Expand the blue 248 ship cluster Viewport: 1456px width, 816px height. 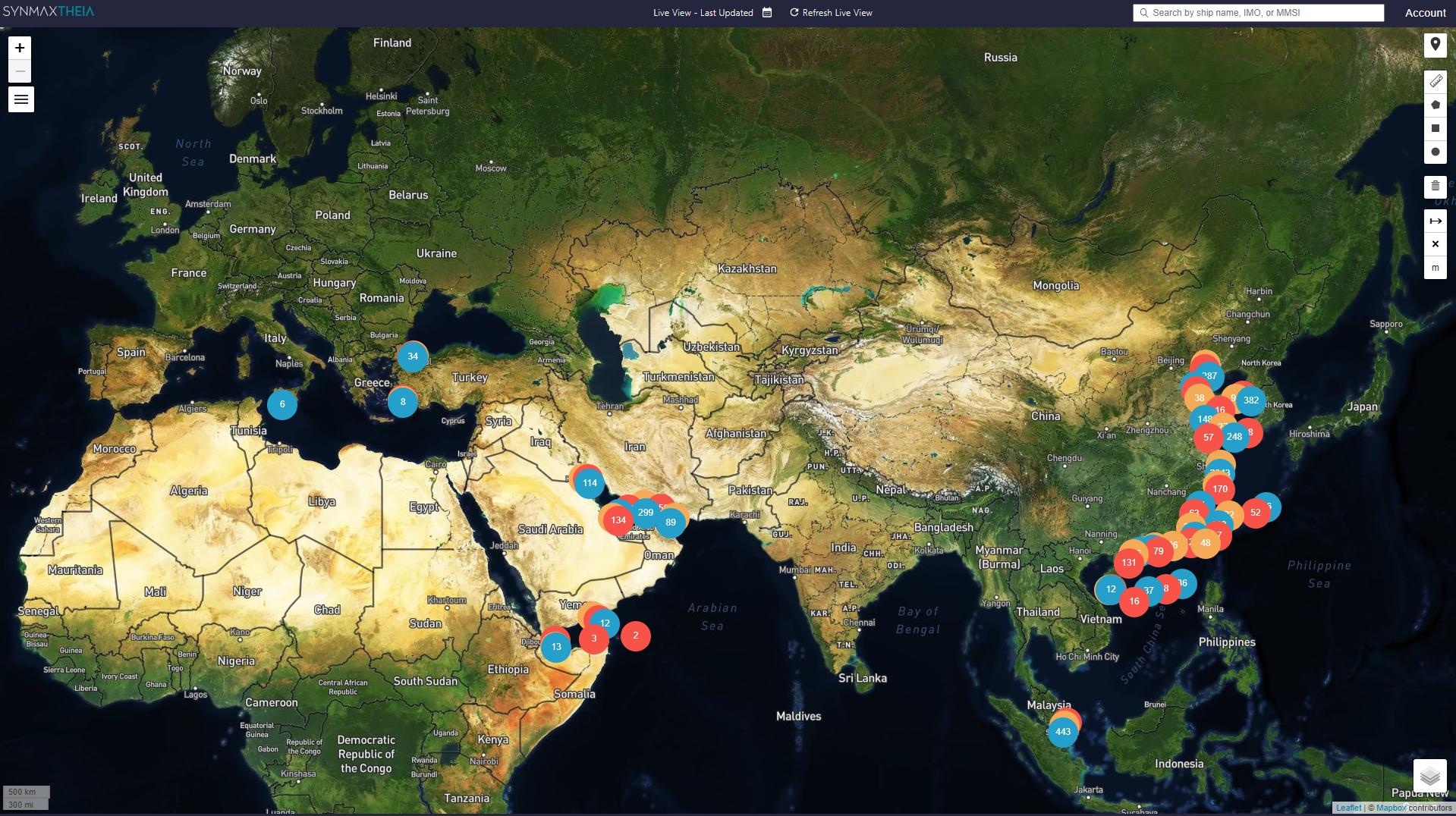pos(1234,437)
